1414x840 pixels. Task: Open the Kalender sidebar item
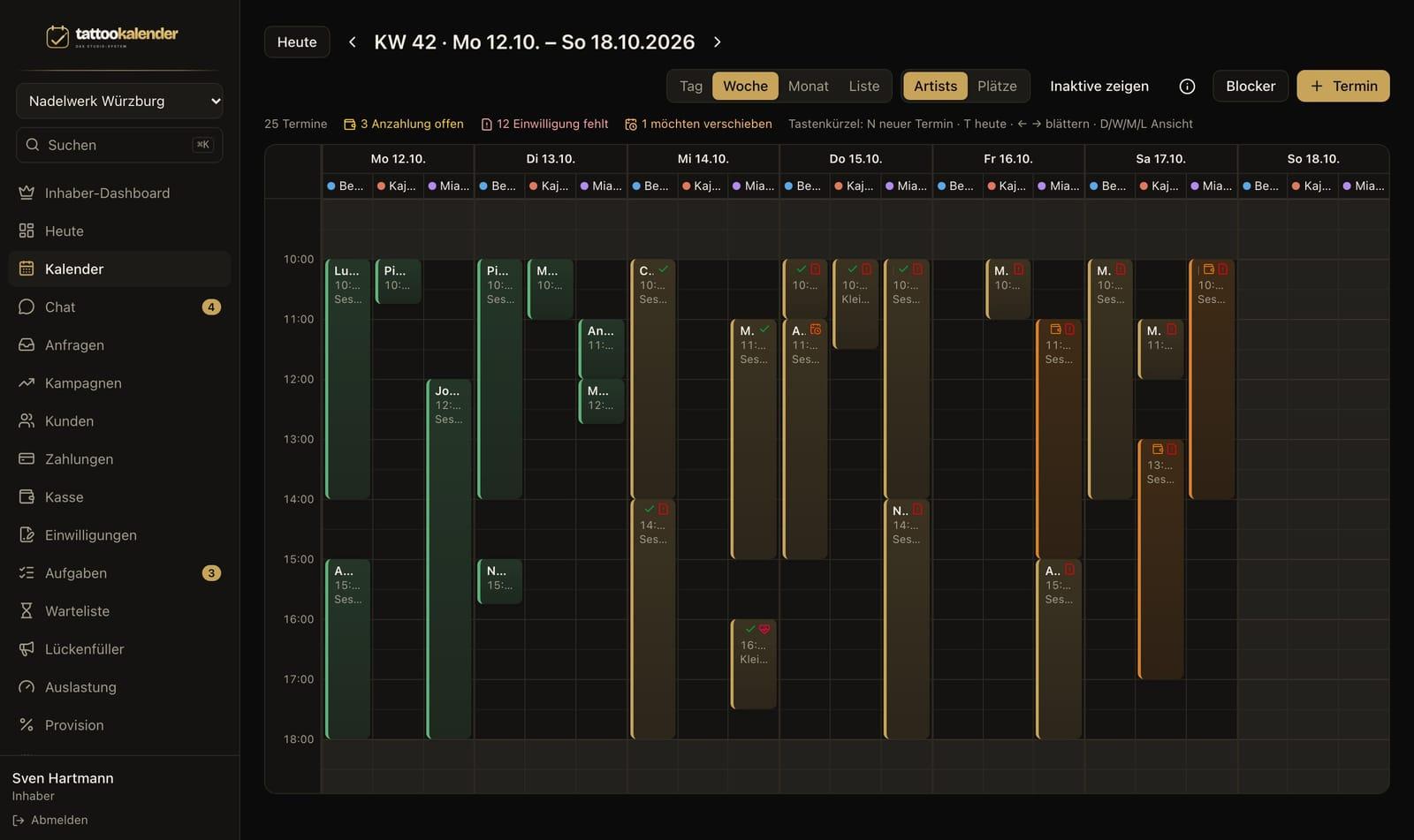click(x=119, y=269)
